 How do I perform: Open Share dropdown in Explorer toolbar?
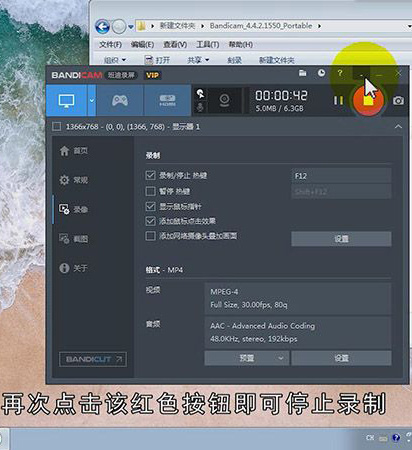pos(198,60)
